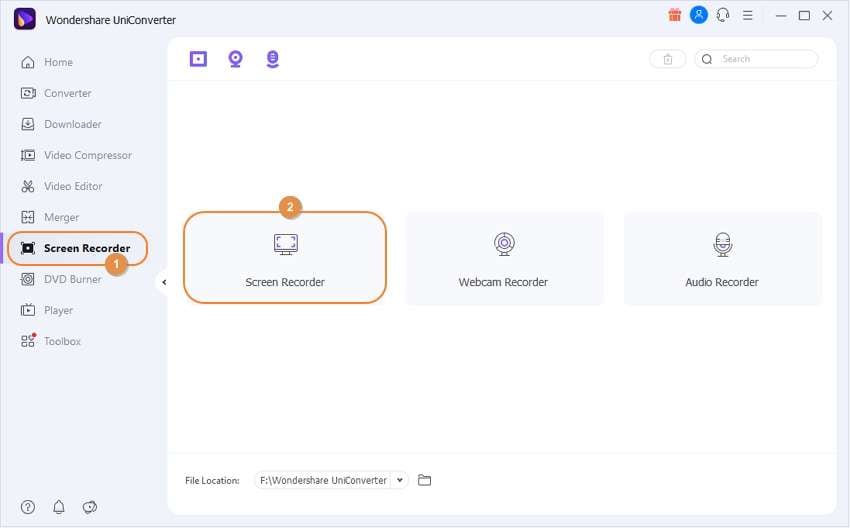The image size is (850, 528).
Task: Open DVD Burner from sidebar
Action: click(61, 279)
